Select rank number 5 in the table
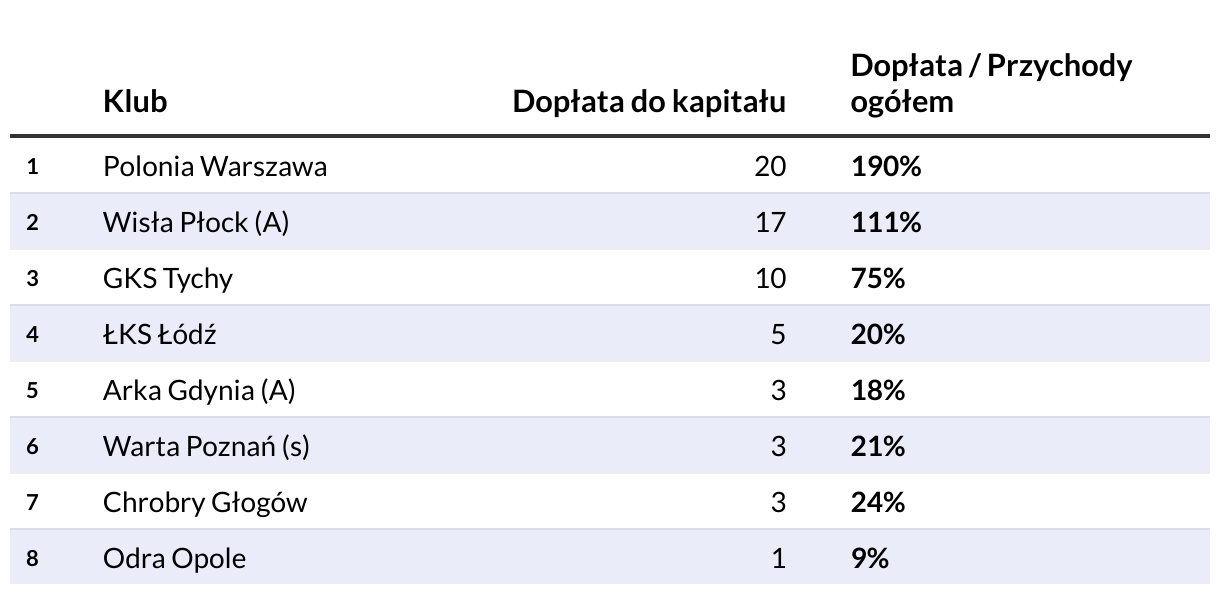 (32, 390)
